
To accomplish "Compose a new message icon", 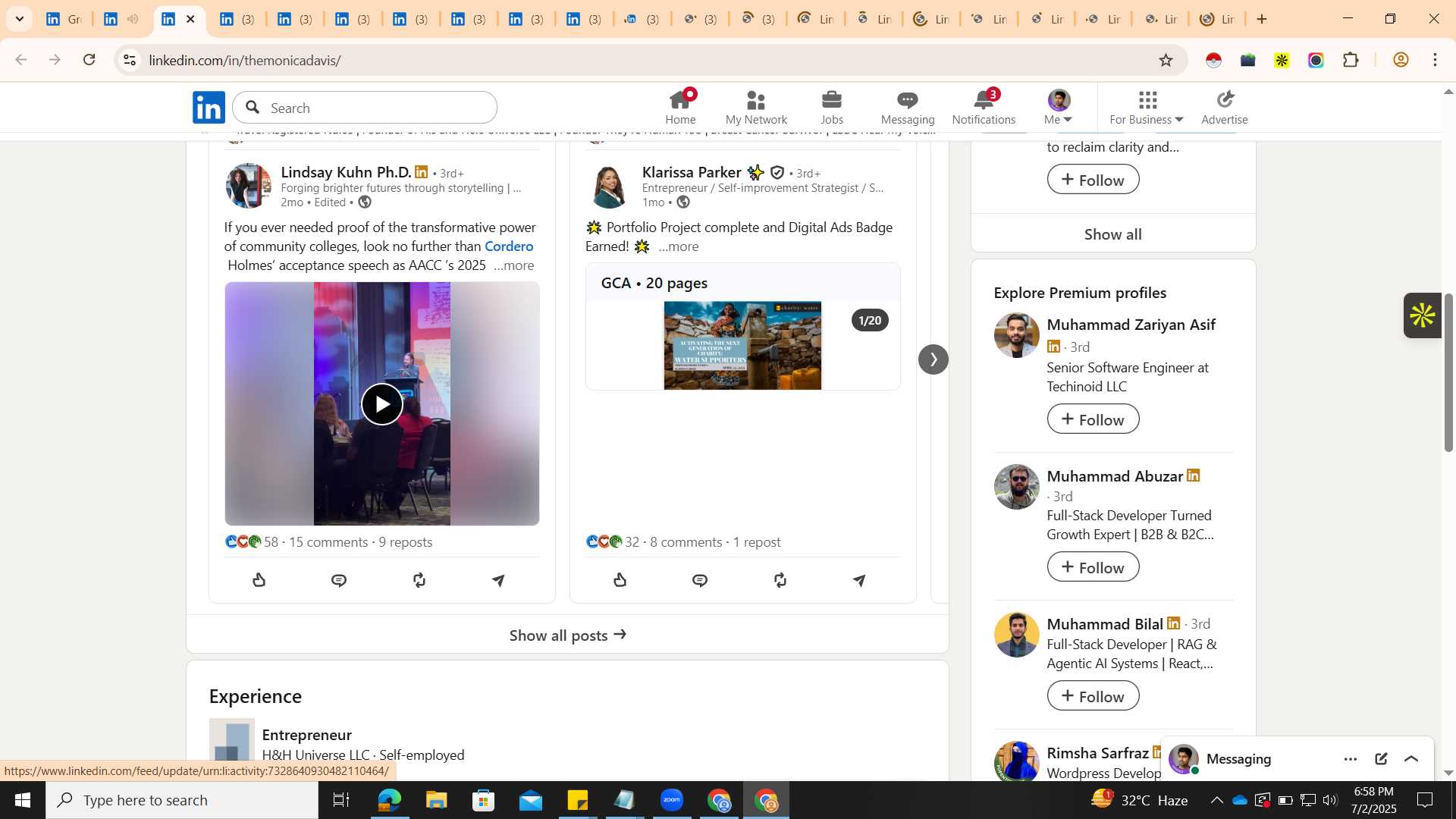I will (1381, 759).
